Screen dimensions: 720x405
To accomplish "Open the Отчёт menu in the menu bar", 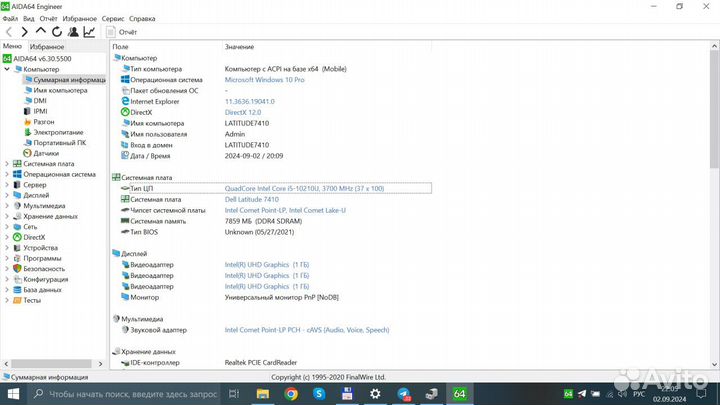I will pyautogui.click(x=48, y=19).
